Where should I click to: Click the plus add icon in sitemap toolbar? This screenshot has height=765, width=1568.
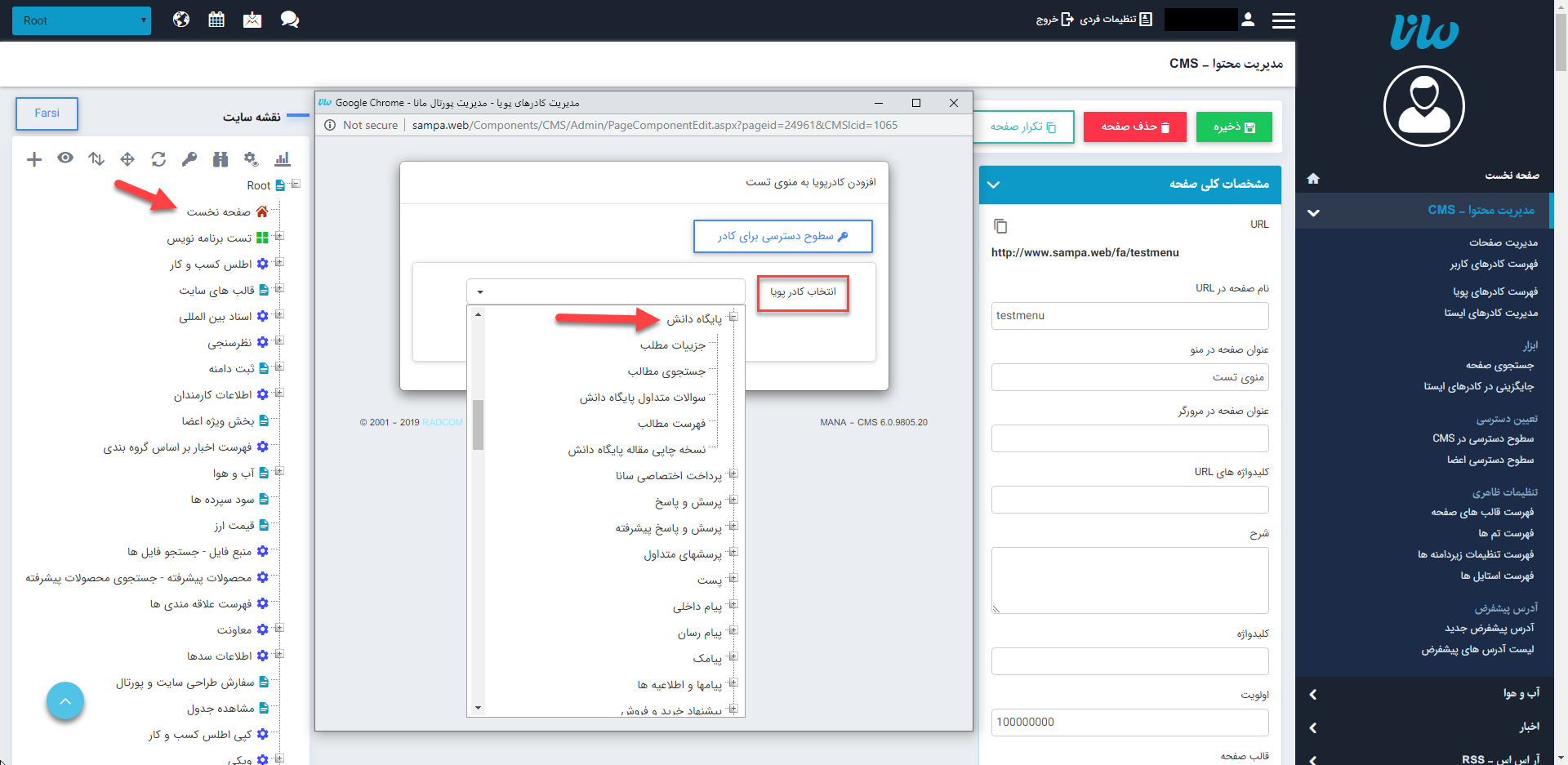click(x=34, y=159)
